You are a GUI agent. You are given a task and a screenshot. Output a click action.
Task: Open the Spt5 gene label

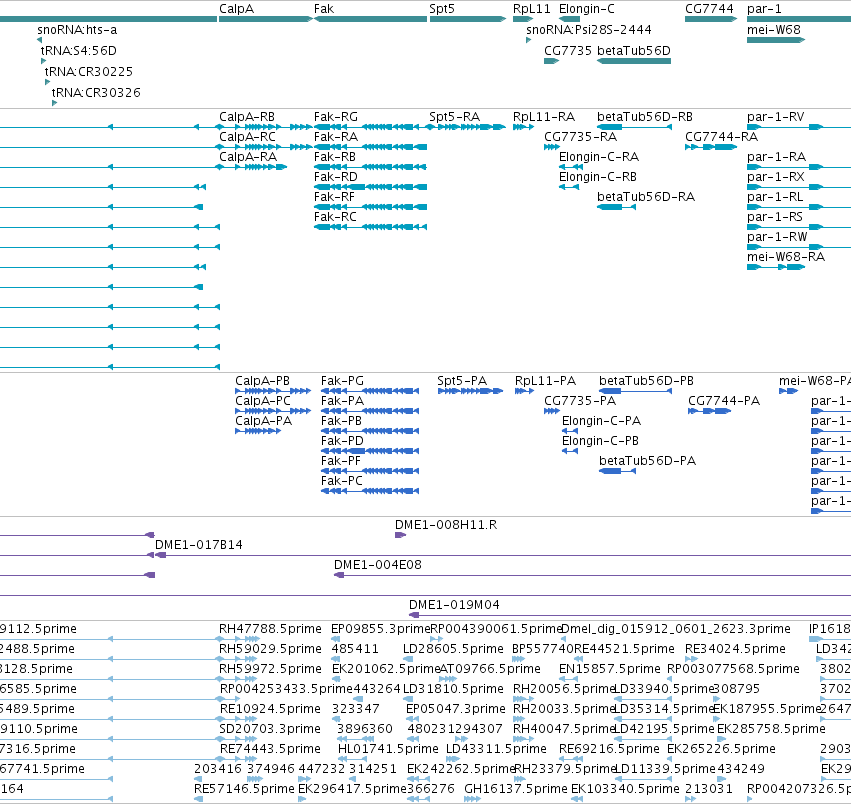442,9
